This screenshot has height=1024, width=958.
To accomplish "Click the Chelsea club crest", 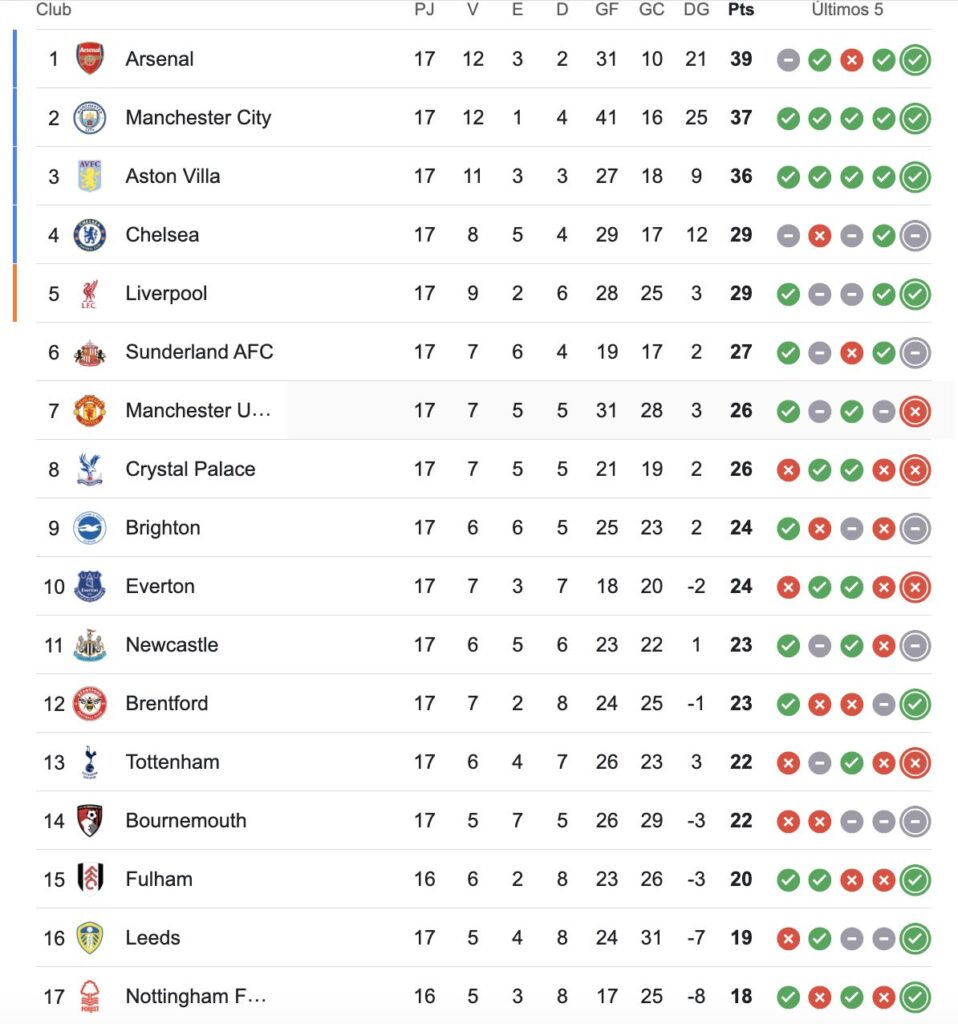I will [x=90, y=235].
